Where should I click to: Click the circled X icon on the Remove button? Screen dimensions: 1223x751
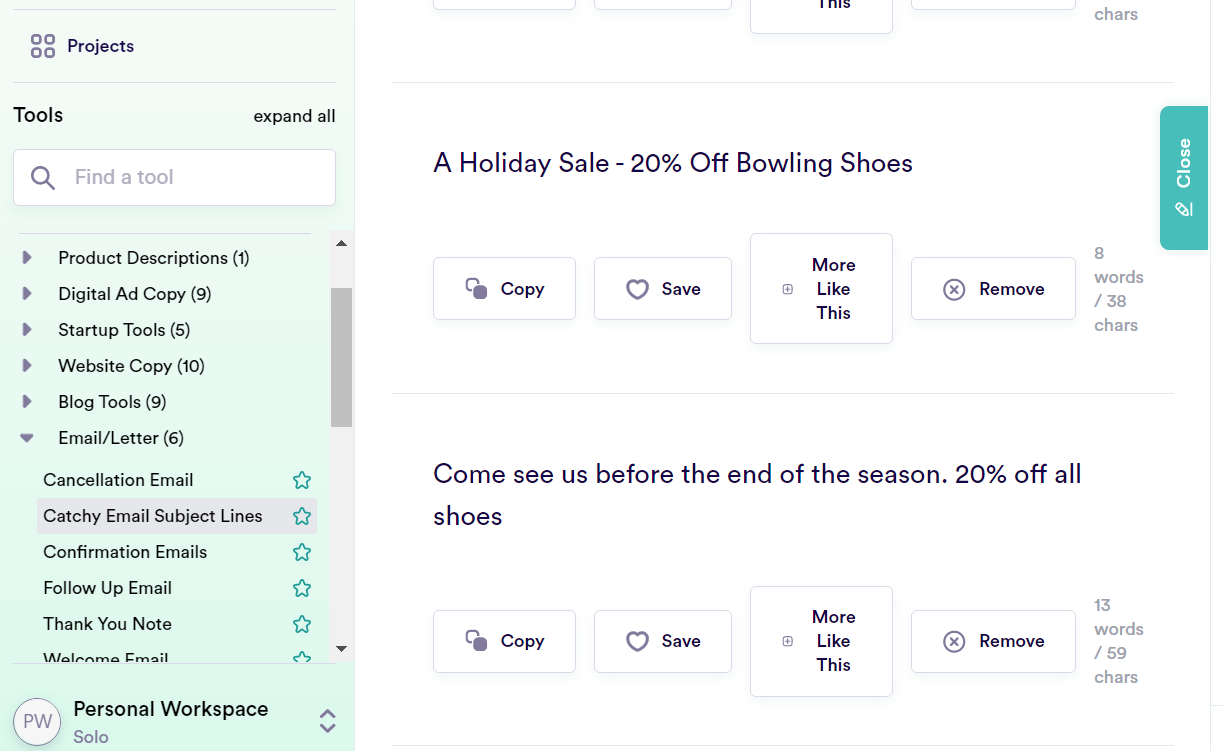[x=953, y=289]
